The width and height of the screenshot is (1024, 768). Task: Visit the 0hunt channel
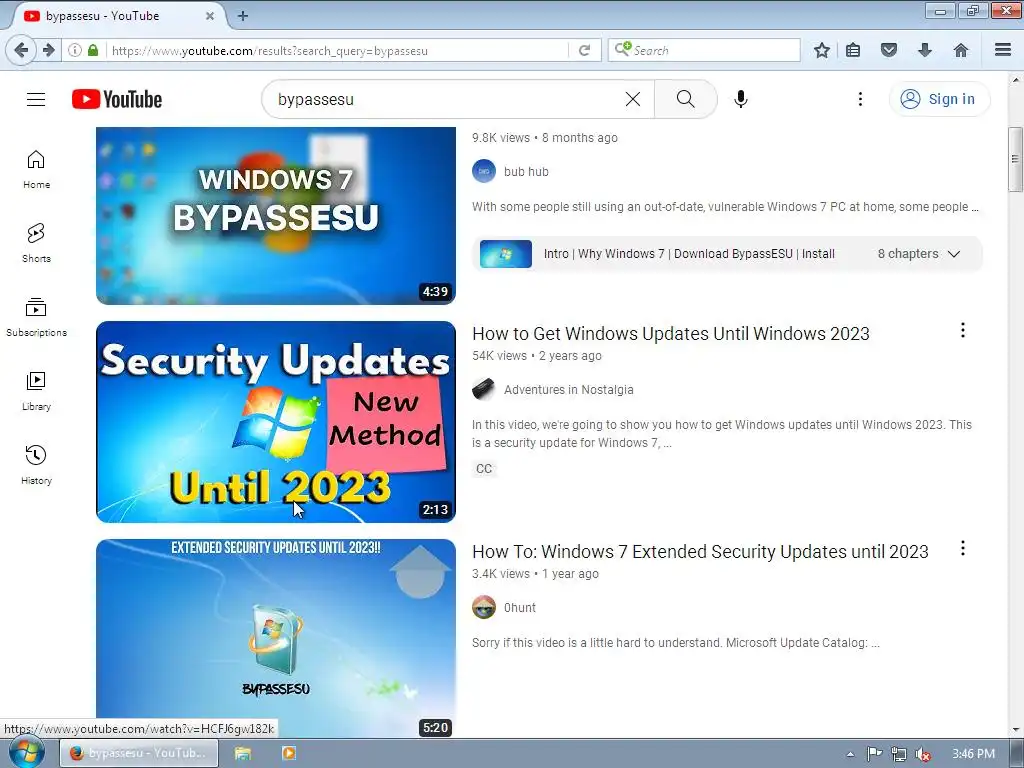pos(520,608)
